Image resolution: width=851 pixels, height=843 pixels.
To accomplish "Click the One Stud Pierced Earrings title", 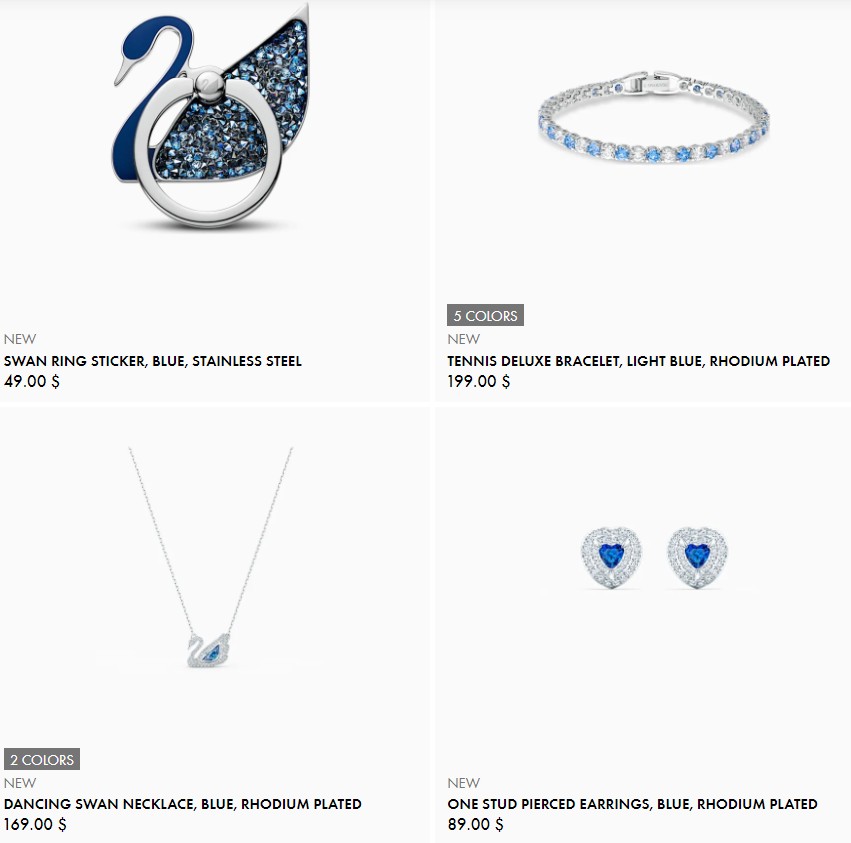I will [632, 804].
